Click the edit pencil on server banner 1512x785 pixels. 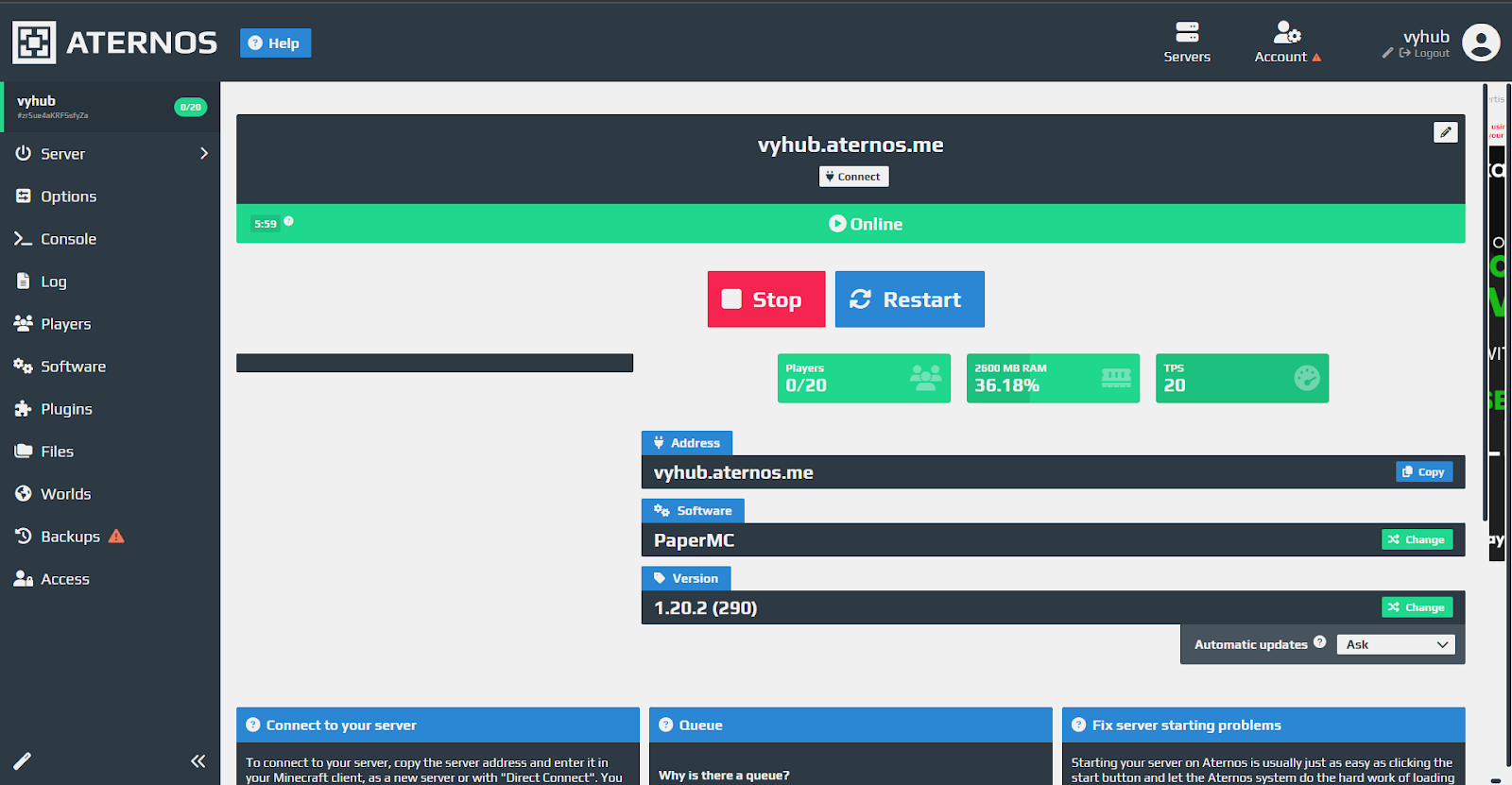pos(1445,132)
